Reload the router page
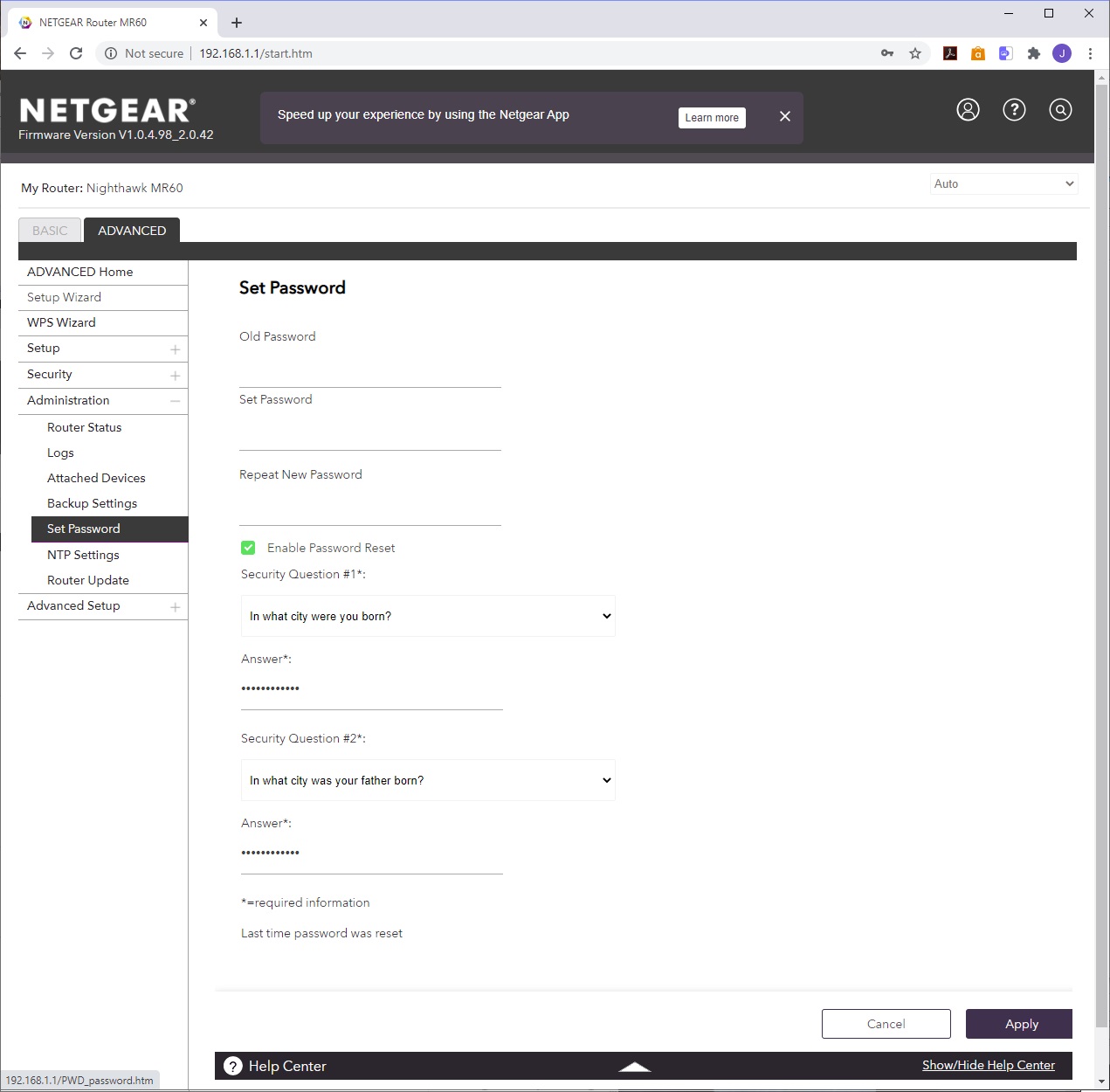This screenshot has width=1110, height=1092. tap(76, 53)
